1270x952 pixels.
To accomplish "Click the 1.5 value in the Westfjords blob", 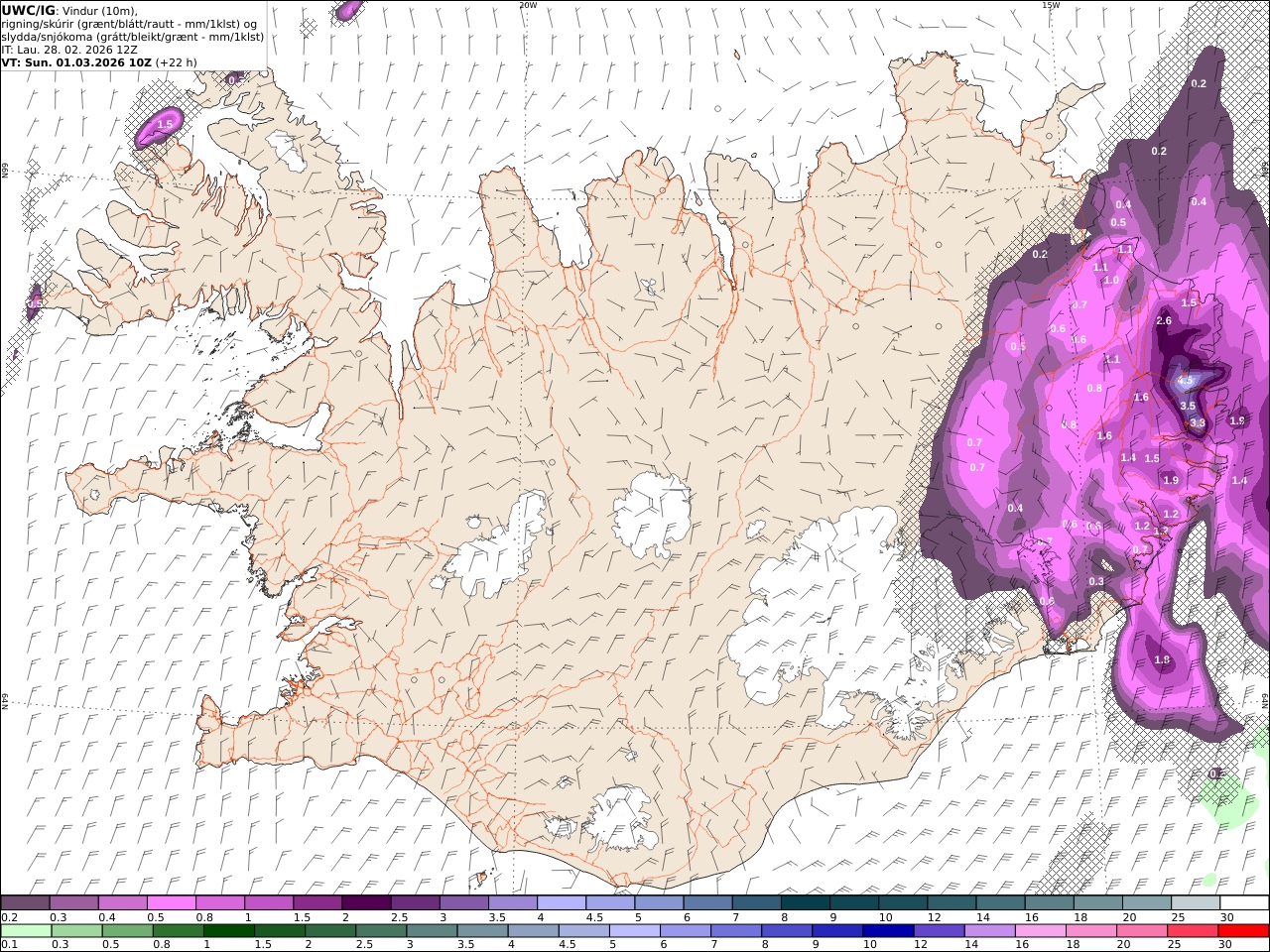I will (x=166, y=124).
